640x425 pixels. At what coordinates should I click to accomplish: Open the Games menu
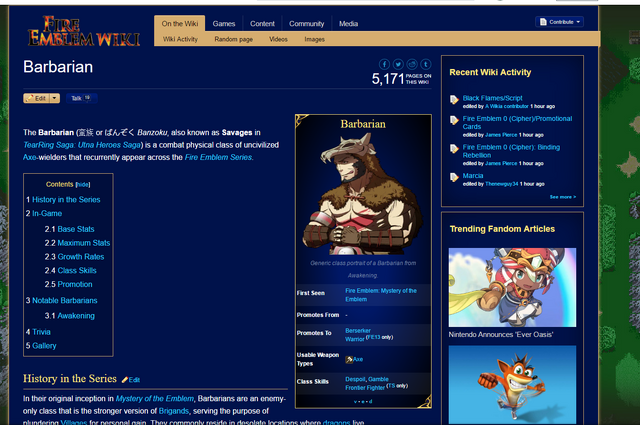224,24
